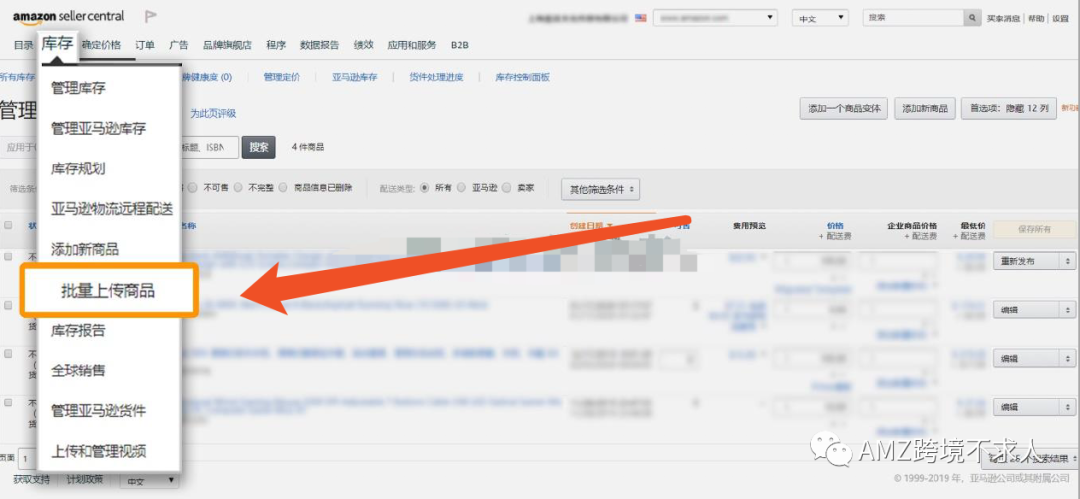
Task: Open the 品牌旗舰店 menu
Action: pyautogui.click(x=227, y=45)
